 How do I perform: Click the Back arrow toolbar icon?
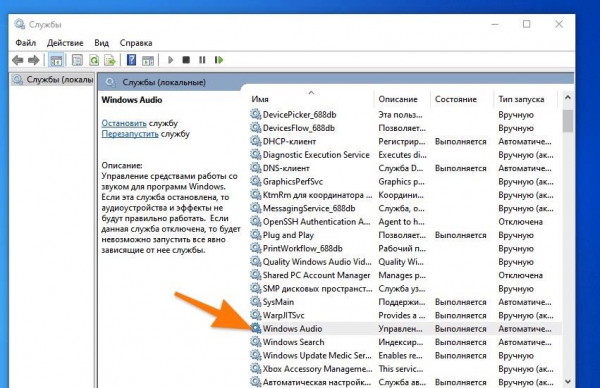pyautogui.click(x=18, y=60)
